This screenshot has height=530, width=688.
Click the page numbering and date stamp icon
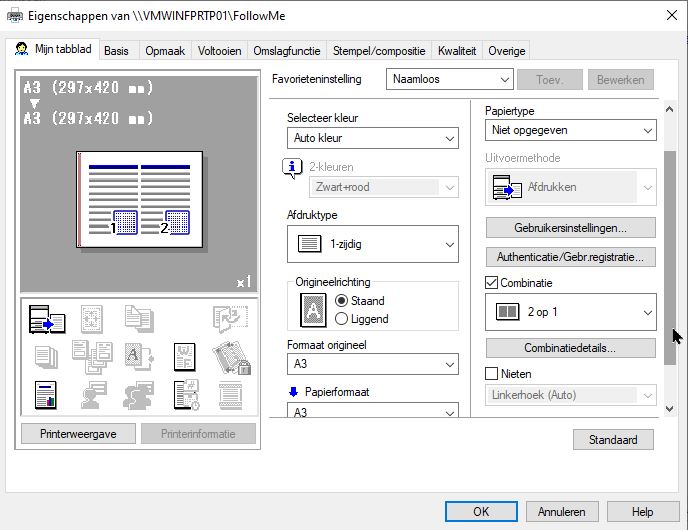[184, 395]
